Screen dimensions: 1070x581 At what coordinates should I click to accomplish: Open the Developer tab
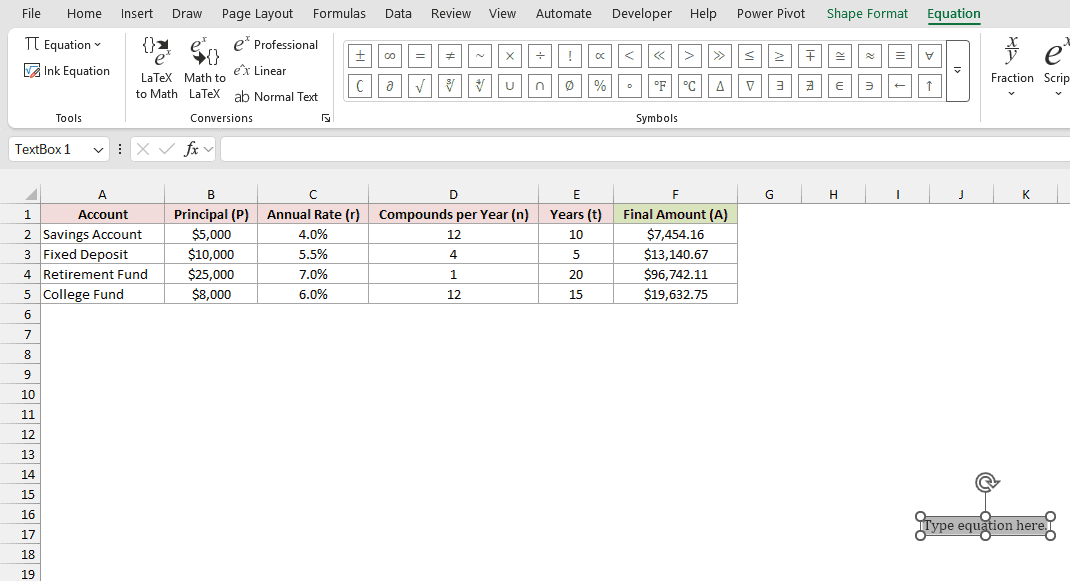click(x=641, y=14)
